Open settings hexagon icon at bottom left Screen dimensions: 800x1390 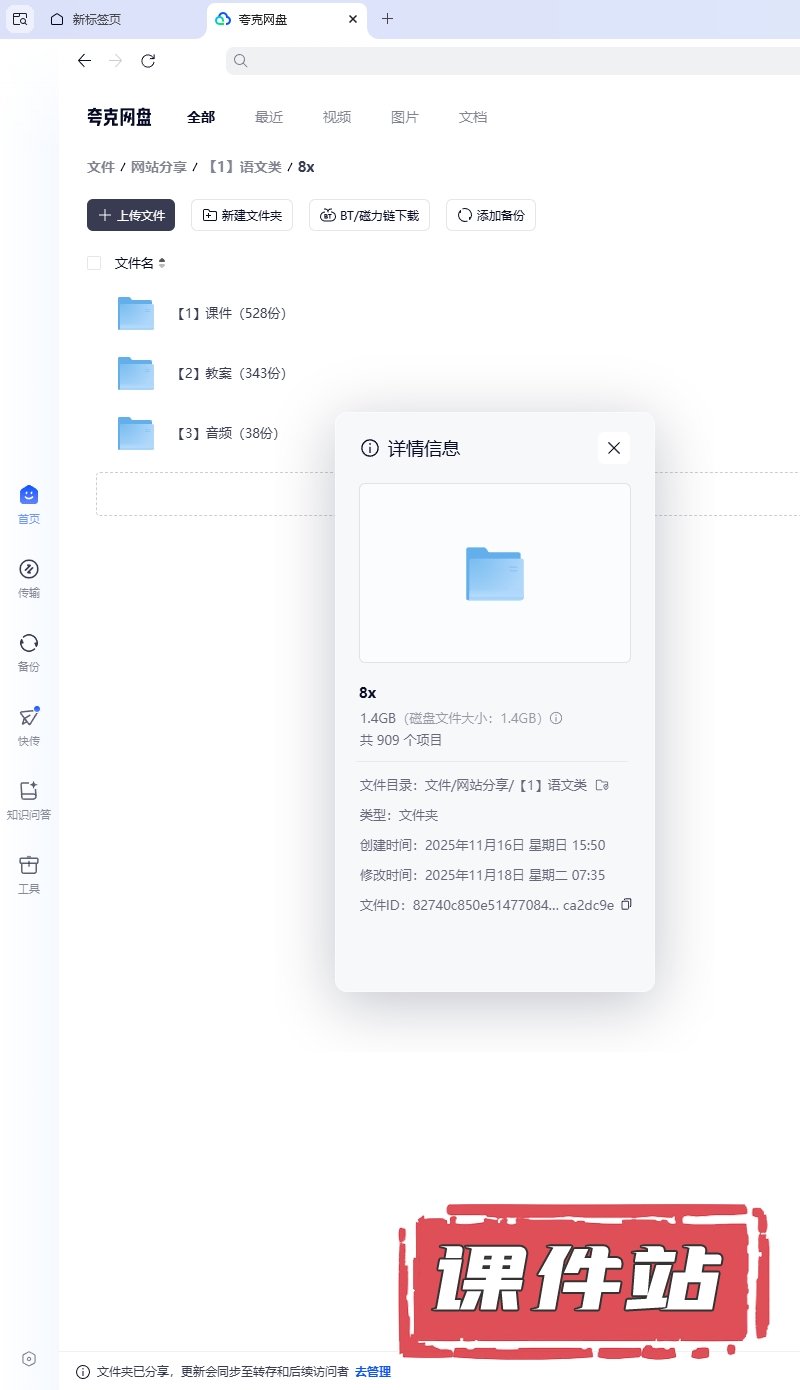[29, 1358]
